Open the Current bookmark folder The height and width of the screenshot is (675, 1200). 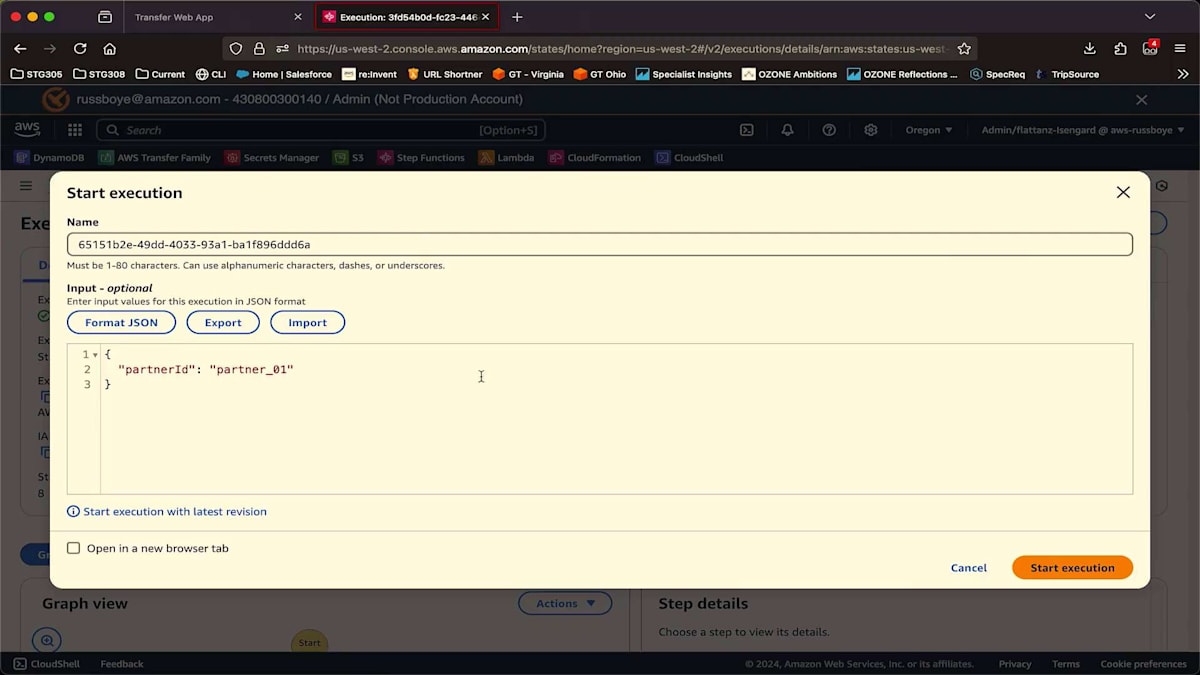pyautogui.click(x=160, y=74)
